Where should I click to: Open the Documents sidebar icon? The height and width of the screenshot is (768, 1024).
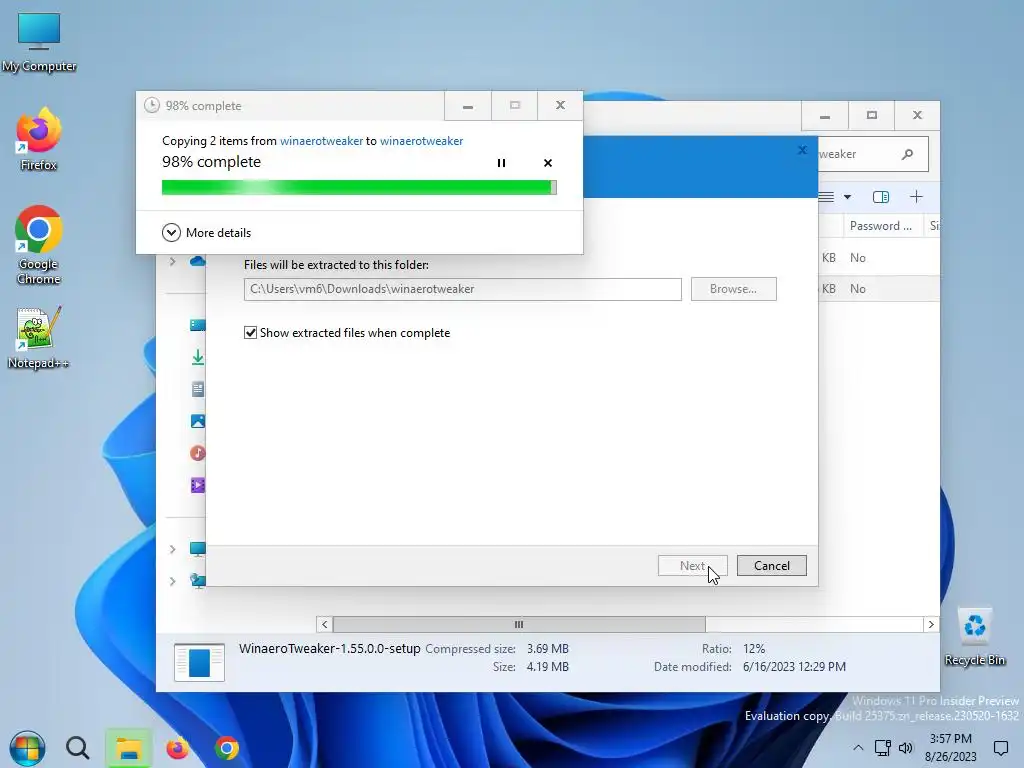coord(197,389)
